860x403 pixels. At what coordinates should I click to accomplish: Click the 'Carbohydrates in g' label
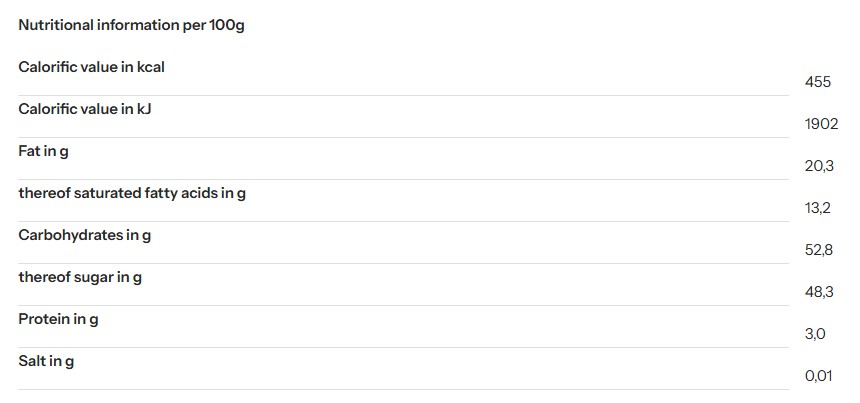[84, 235]
